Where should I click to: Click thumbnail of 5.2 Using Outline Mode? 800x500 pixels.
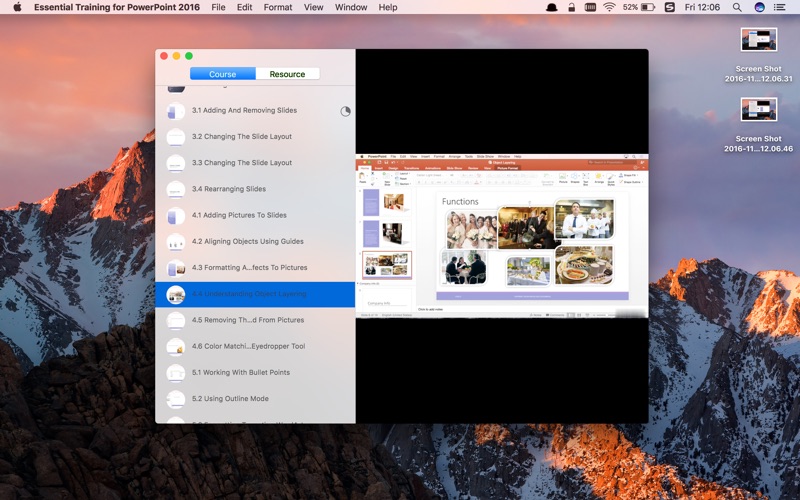pyautogui.click(x=176, y=399)
